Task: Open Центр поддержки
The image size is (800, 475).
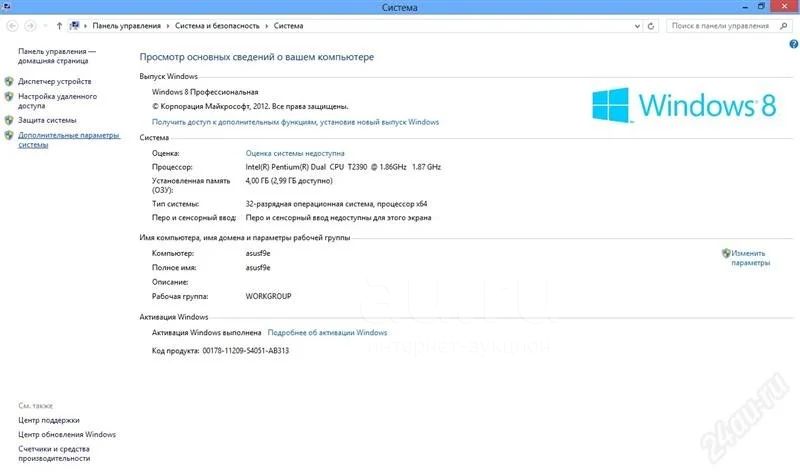Action: click(x=48, y=420)
